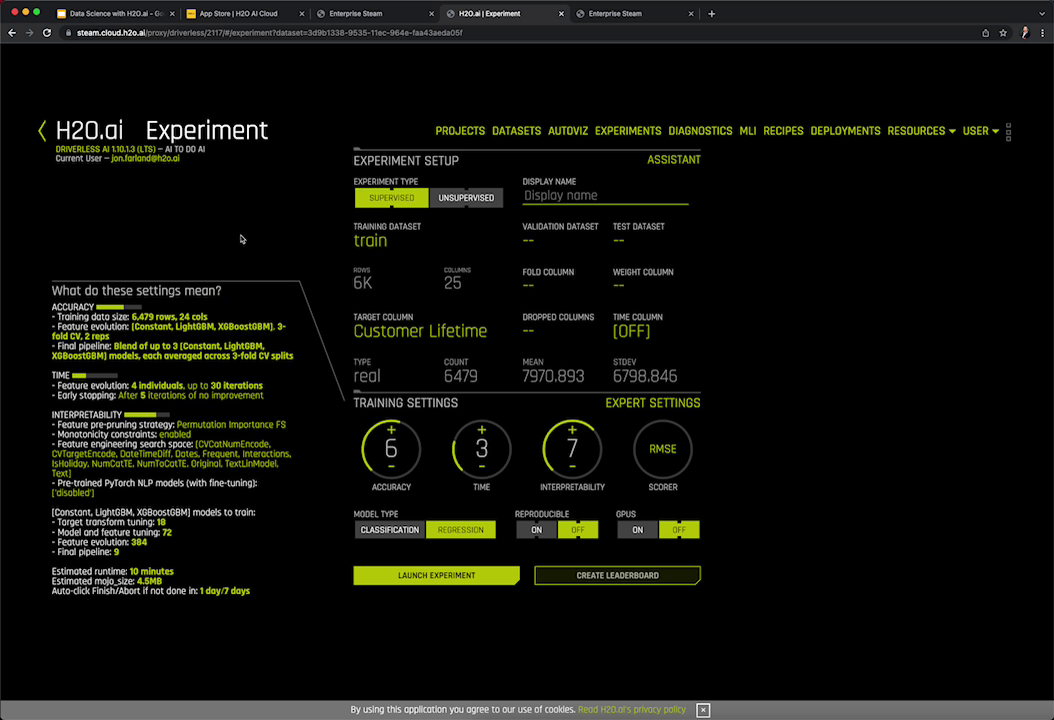Go to the Datasets menu item
The height and width of the screenshot is (720, 1054).
coord(516,131)
